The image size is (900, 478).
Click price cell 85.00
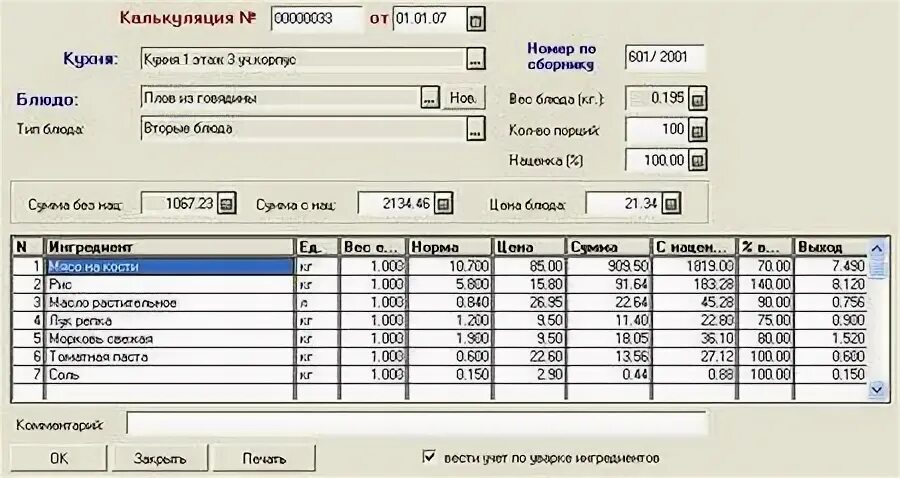[x=529, y=267]
